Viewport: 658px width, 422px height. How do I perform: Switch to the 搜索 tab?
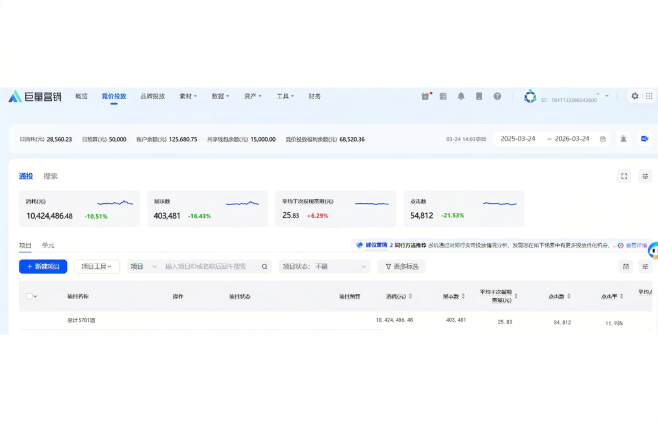pos(50,176)
